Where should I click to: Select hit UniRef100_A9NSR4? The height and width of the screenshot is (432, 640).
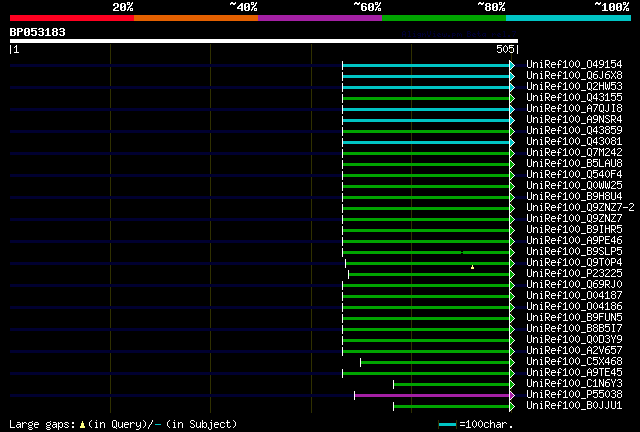(574, 120)
